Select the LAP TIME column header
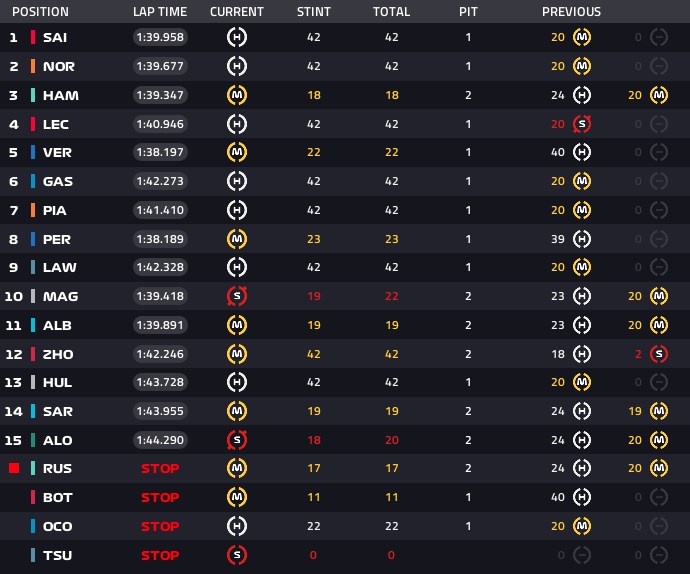Screen dimensions: 690x574 click(x=160, y=11)
